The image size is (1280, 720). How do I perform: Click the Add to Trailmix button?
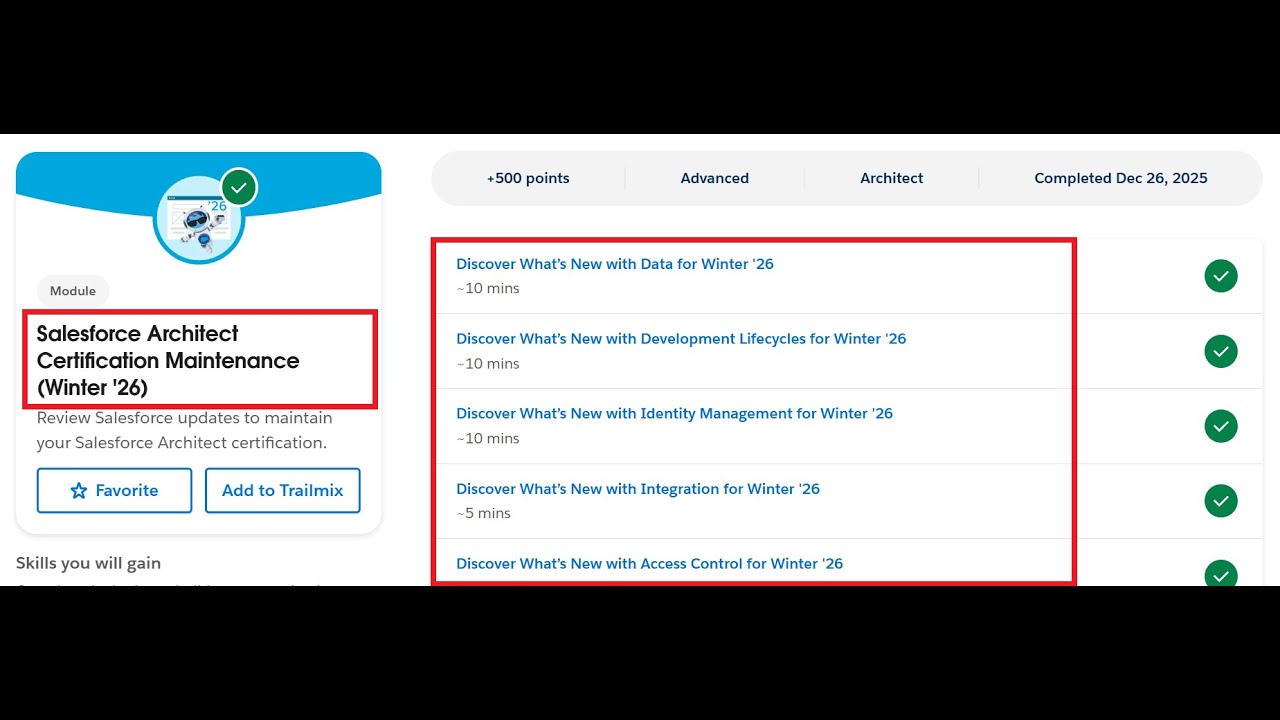(283, 491)
